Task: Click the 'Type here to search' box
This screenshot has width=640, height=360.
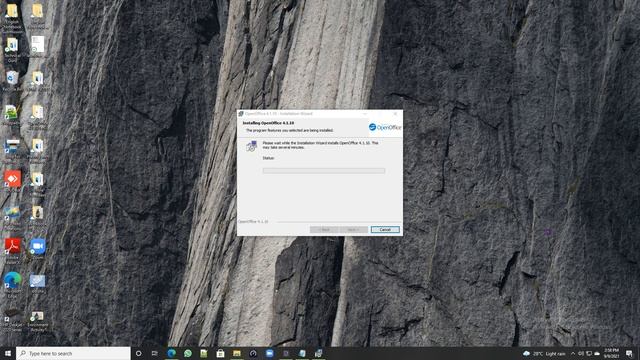Action: [73, 353]
